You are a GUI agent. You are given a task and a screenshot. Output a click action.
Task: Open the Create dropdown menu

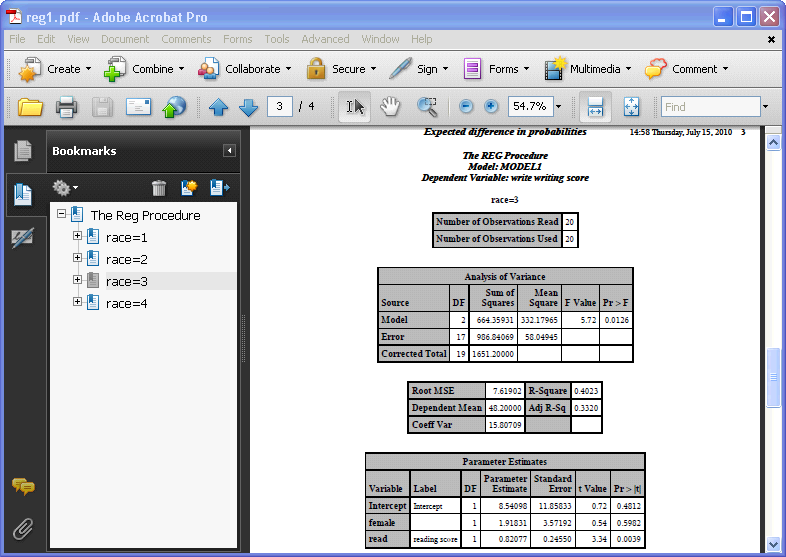55,69
